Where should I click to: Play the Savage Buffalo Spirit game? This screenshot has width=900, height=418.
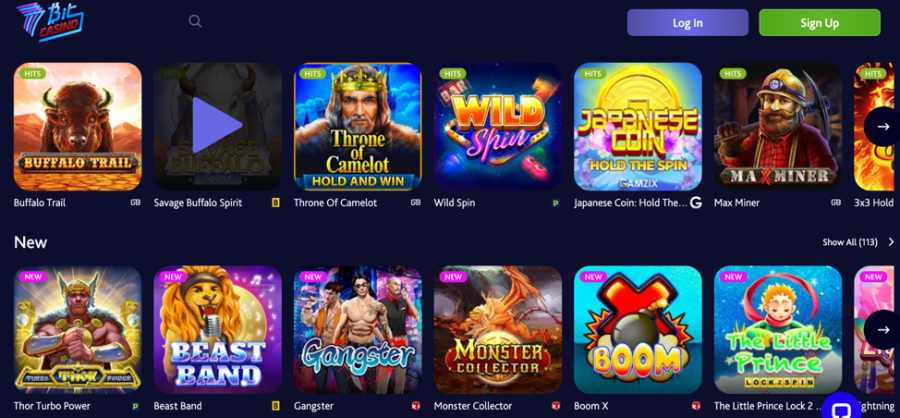(x=218, y=125)
